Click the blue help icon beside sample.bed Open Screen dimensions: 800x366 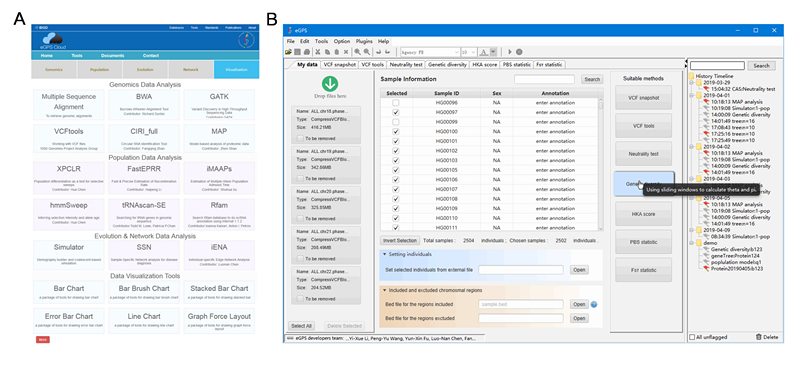(593, 305)
